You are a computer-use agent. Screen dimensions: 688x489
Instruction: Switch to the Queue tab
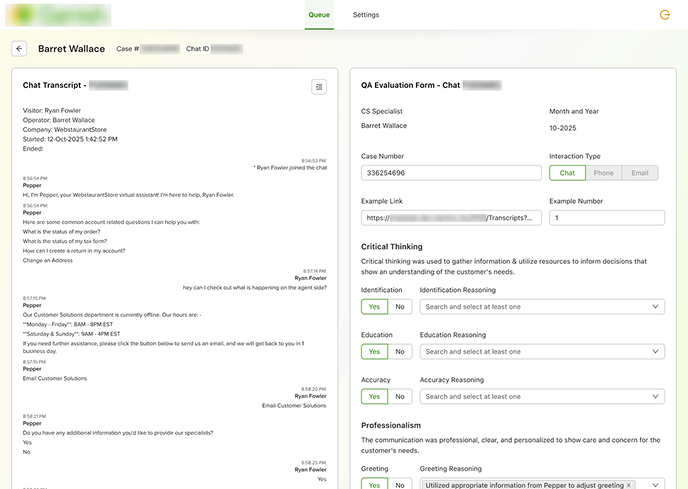(319, 15)
